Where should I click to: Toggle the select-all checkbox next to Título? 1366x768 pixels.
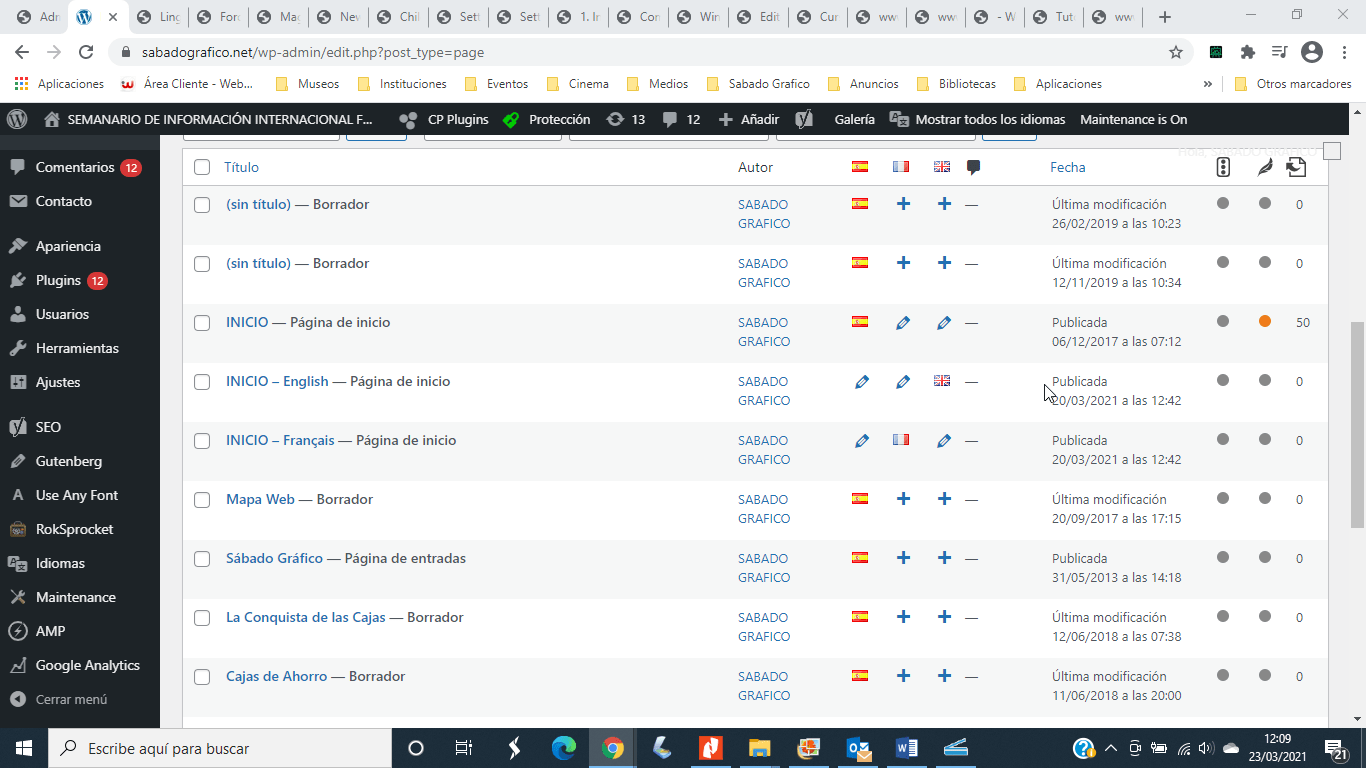click(202, 167)
